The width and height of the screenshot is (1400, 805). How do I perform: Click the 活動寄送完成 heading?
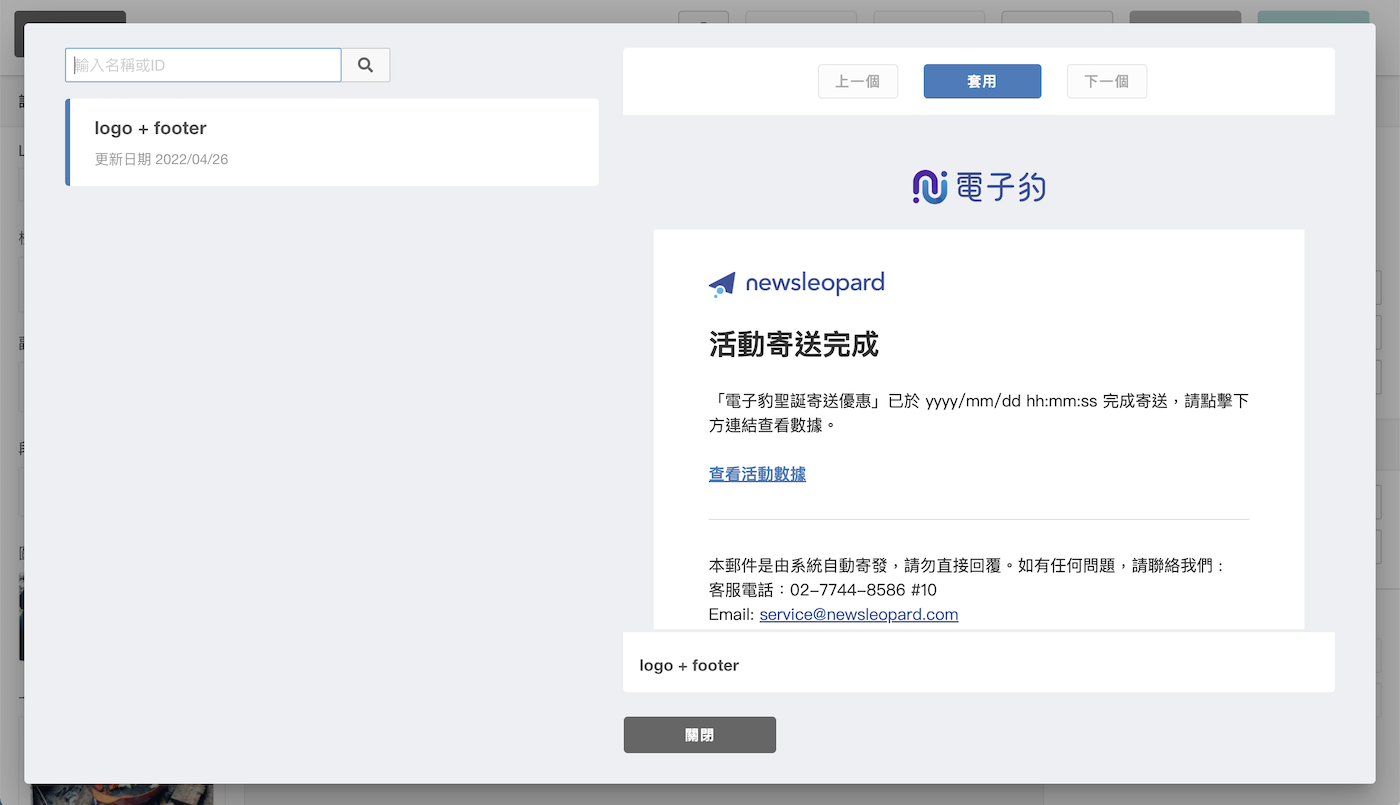point(794,345)
